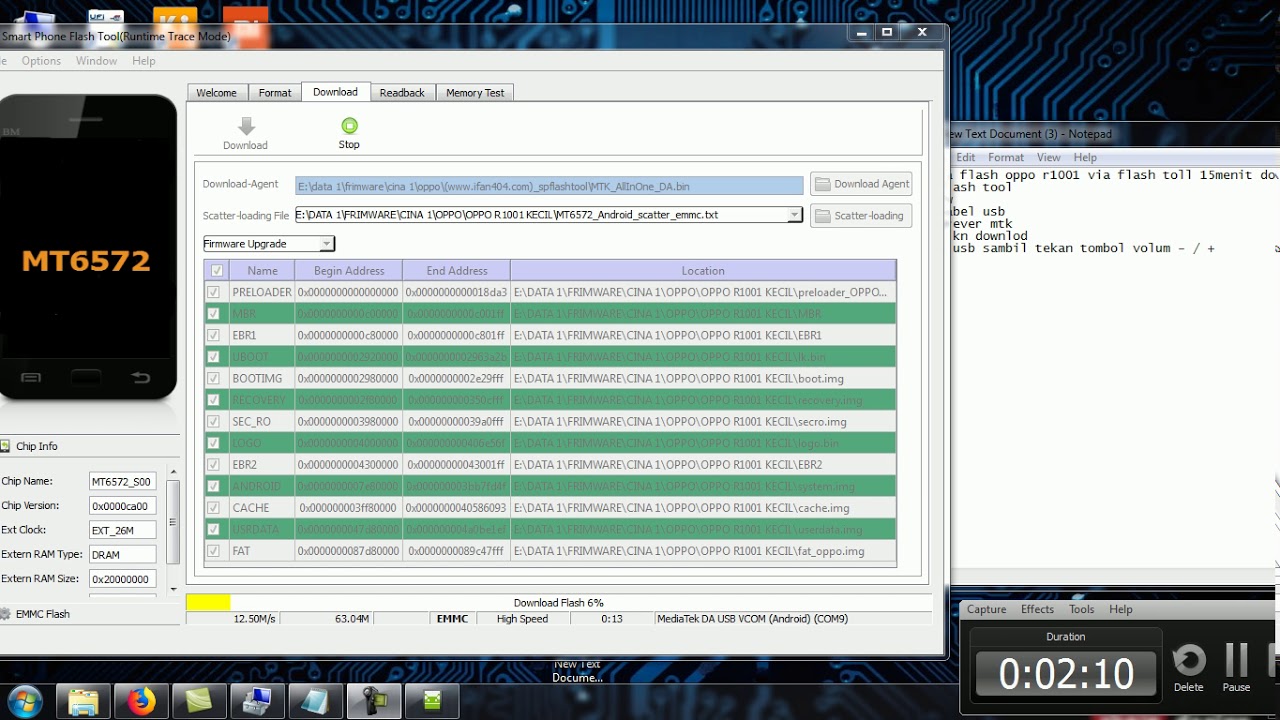Screen dimensions: 1280x720
Task: Open Windows Start orb
Action: [x=24, y=700]
